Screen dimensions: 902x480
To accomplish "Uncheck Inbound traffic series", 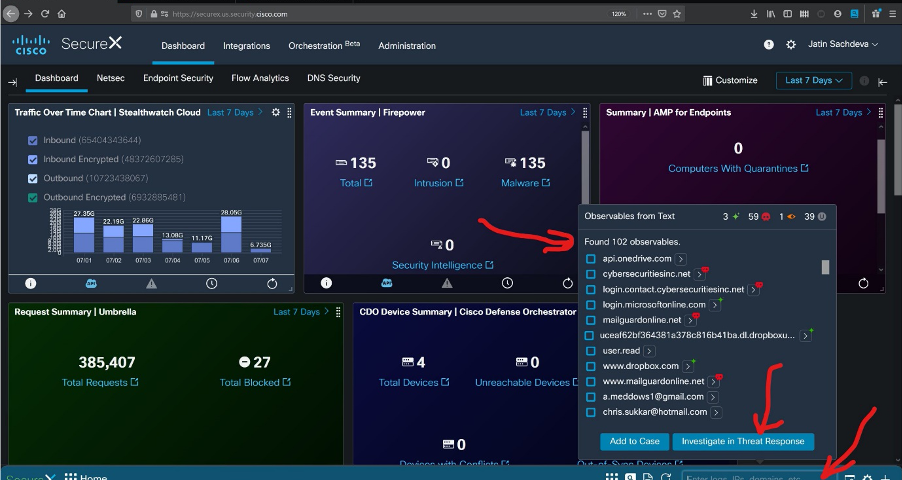I will click(33, 140).
